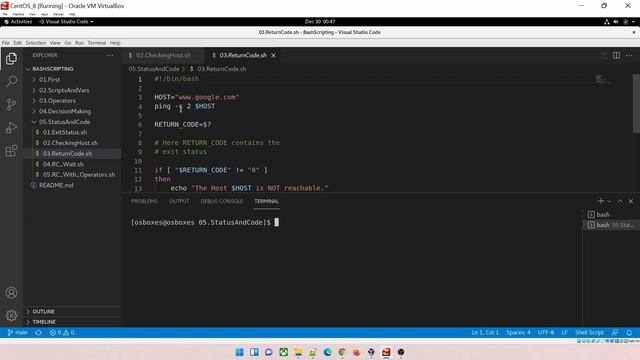
Task: Collapse the BASHSCRIPTING root folder
Action: click(71, 69)
